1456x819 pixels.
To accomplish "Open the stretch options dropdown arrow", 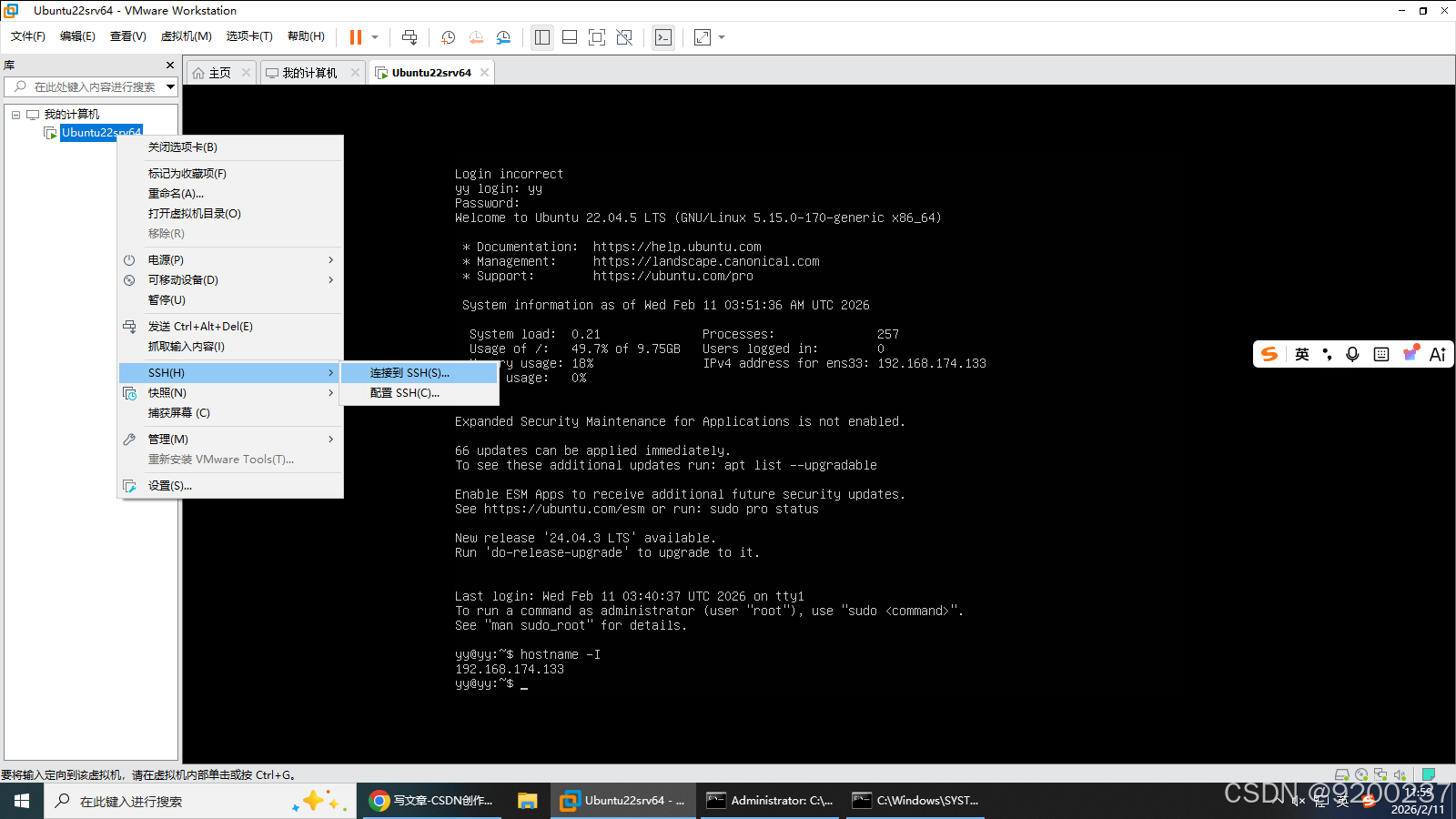I will click(x=722, y=37).
